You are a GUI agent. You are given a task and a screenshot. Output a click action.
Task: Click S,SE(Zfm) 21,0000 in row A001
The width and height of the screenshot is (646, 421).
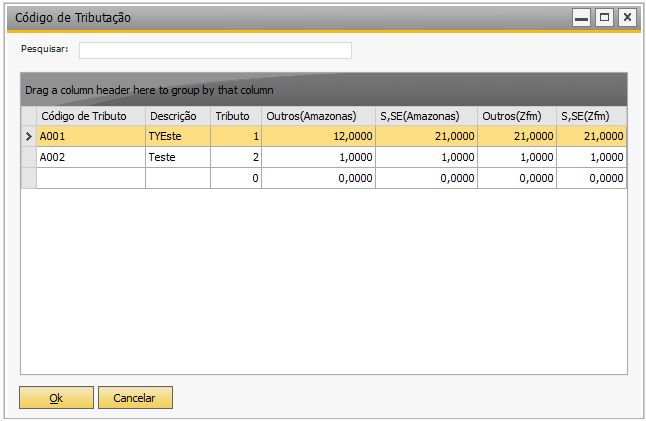tap(592, 136)
